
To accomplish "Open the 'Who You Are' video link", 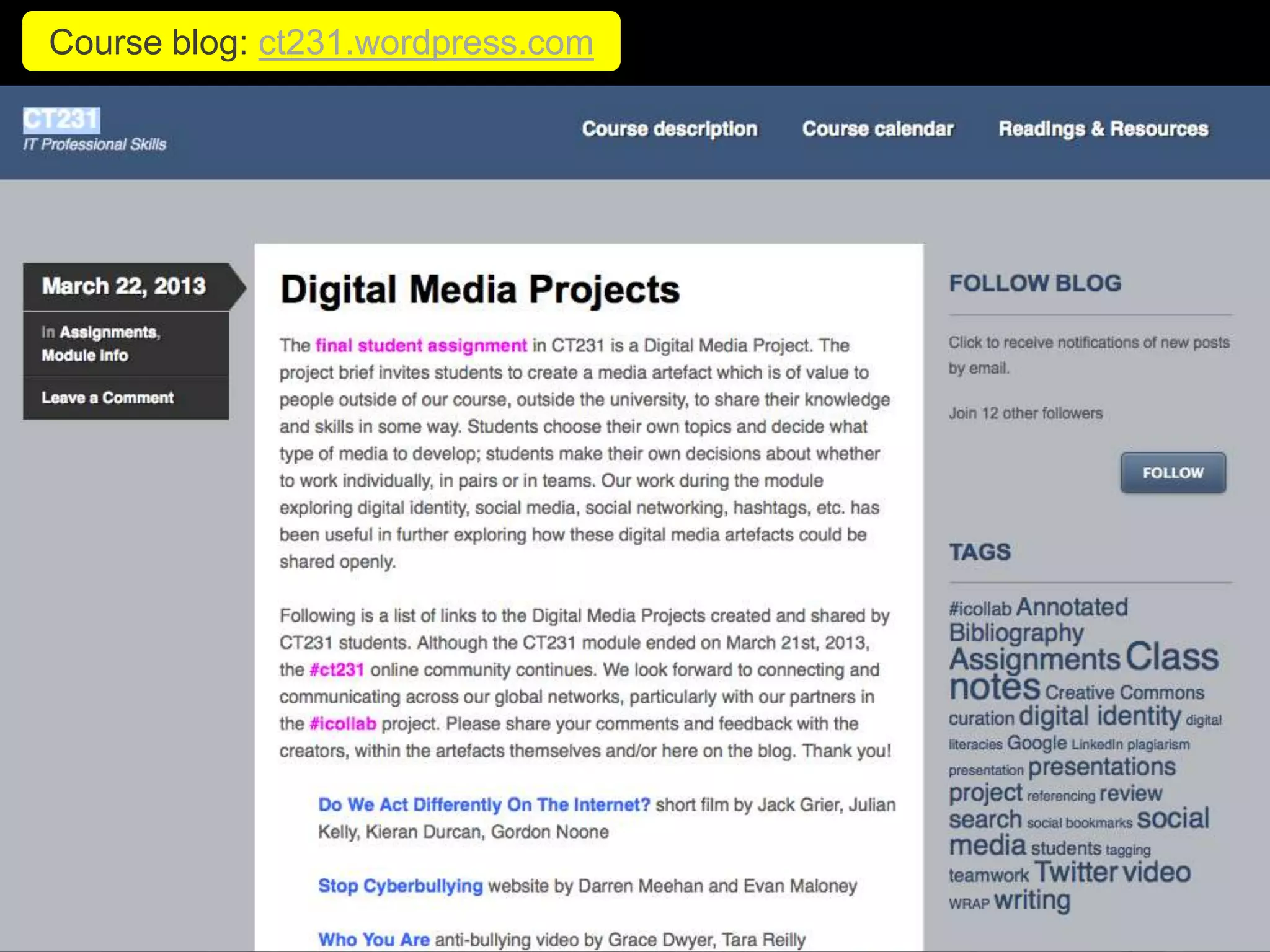I will pos(374,940).
